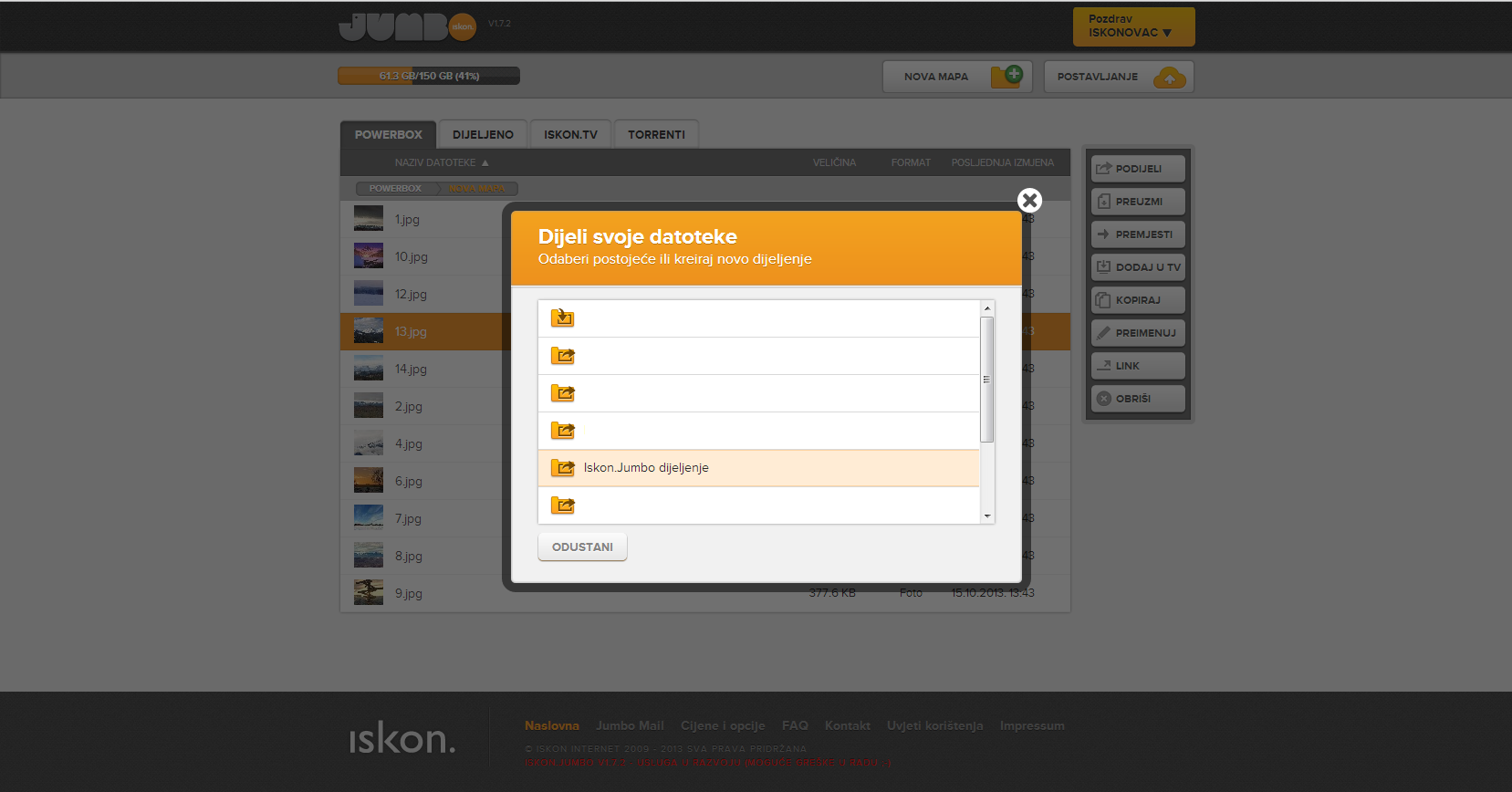Open the Naslovna footer link
This screenshot has width=1512, height=792.
[552, 726]
